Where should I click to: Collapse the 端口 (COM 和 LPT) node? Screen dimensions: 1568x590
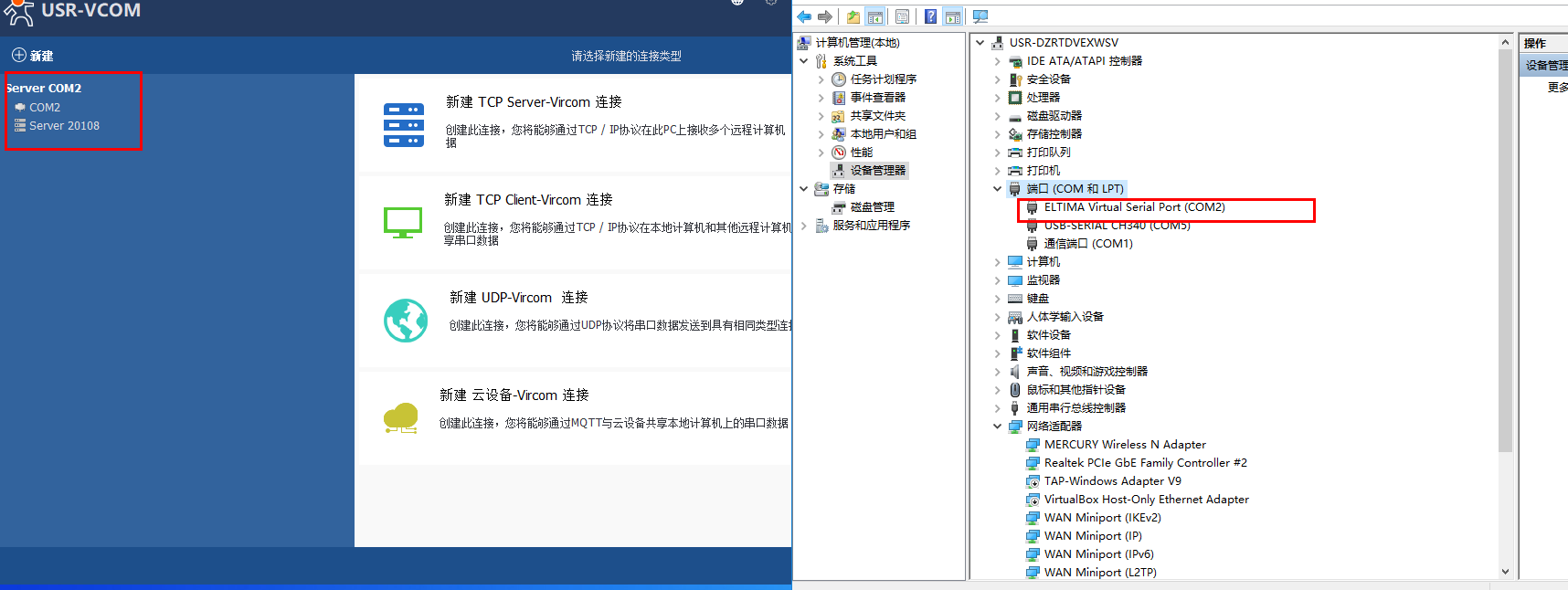coord(997,189)
